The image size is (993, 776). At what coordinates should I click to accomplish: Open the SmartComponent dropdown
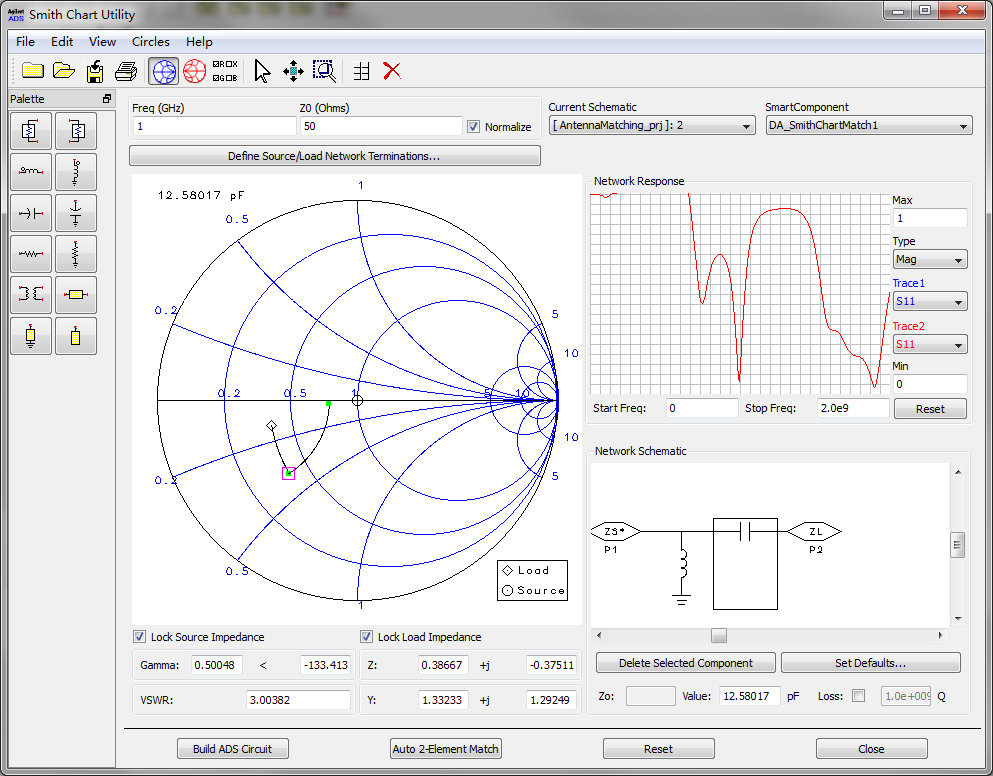click(869, 125)
